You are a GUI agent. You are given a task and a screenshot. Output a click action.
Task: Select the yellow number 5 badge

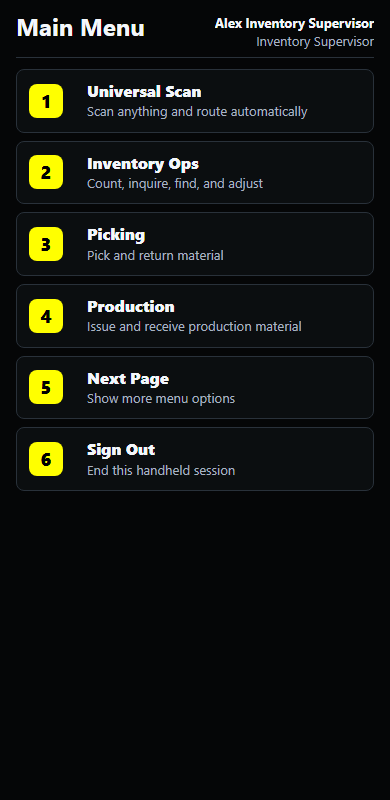click(x=46, y=387)
